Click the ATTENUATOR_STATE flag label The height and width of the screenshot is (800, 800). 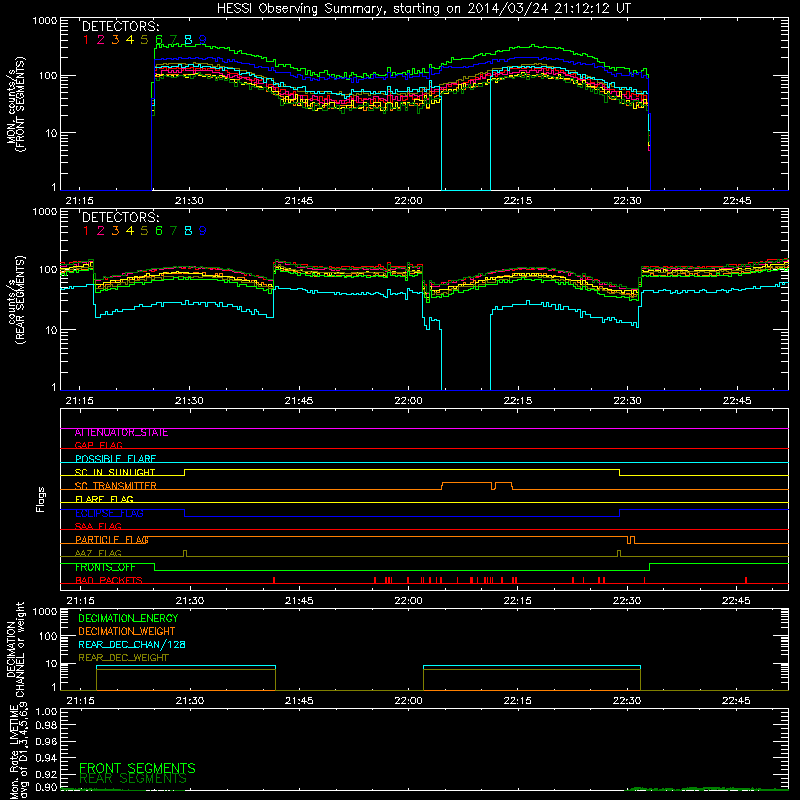[121, 433]
